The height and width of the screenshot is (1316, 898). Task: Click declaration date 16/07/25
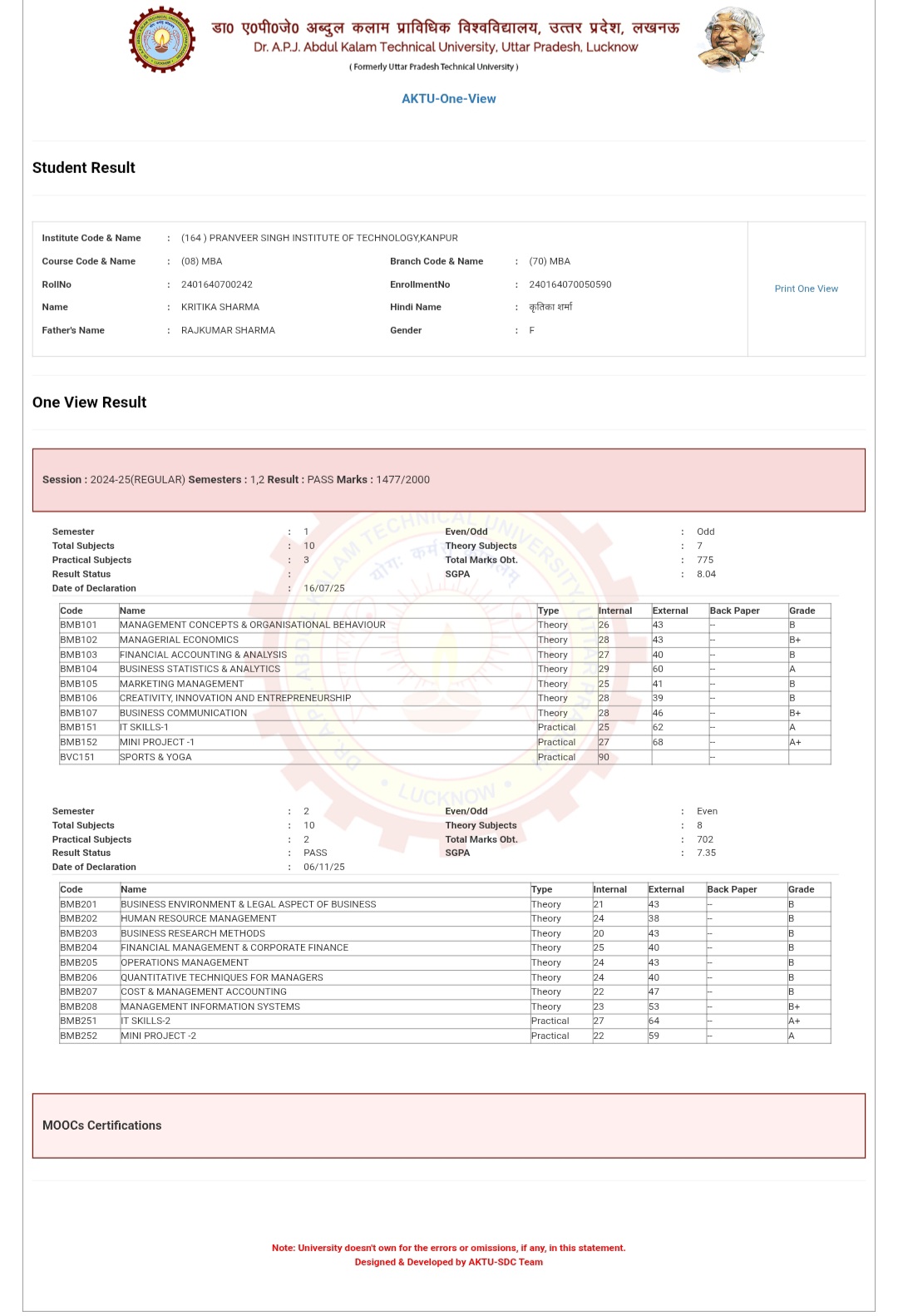point(324,588)
